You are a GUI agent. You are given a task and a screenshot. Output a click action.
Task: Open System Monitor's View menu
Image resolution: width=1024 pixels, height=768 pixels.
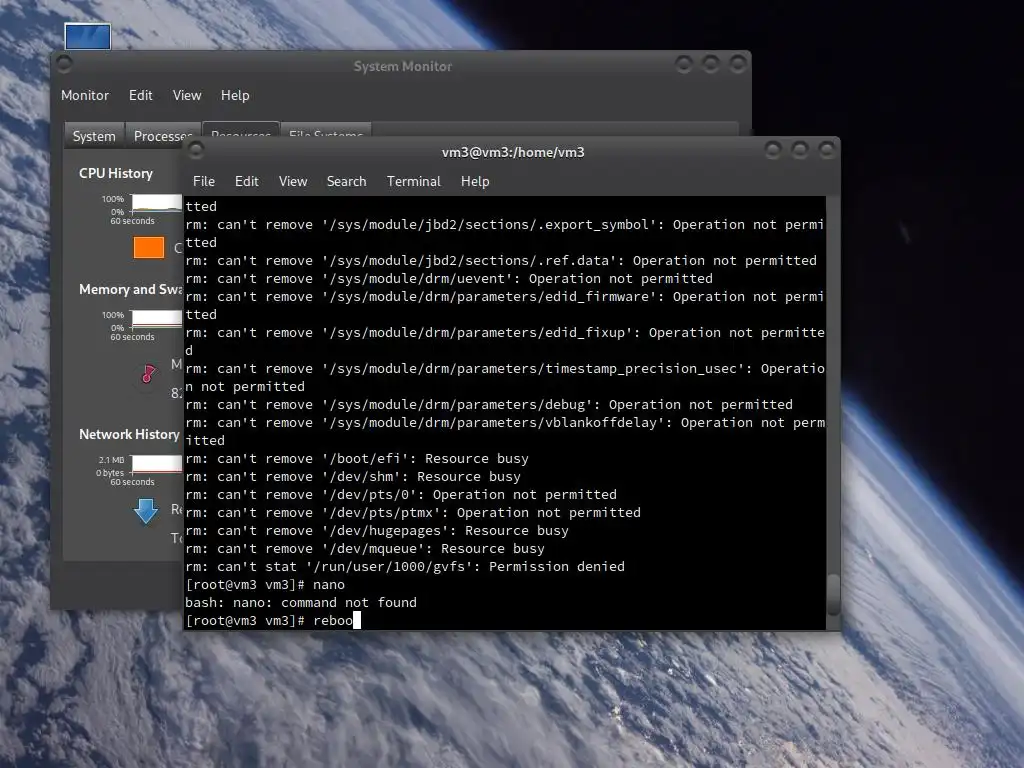point(187,95)
